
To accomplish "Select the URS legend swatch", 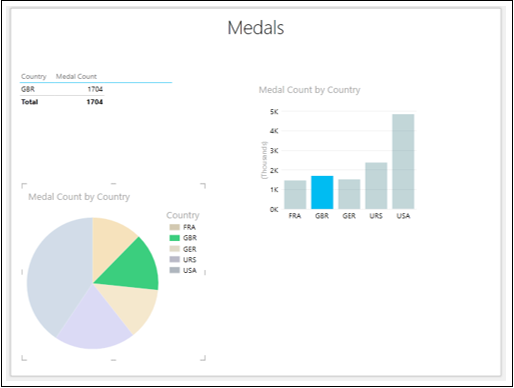I will 175,259.
